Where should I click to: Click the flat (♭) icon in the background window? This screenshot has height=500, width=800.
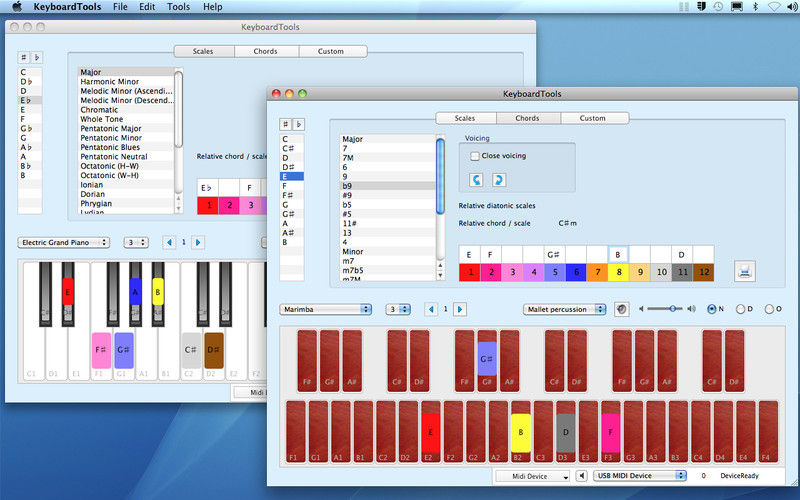(x=37, y=57)
